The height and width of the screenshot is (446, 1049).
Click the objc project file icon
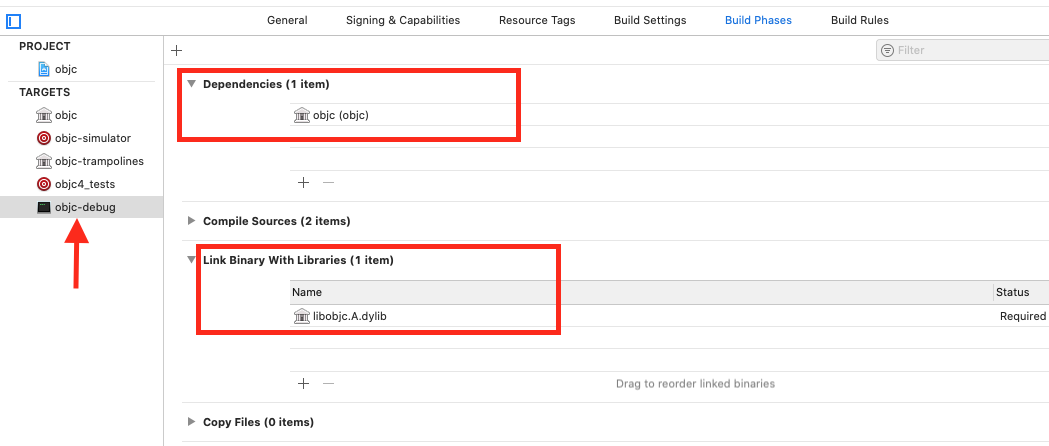43,69
